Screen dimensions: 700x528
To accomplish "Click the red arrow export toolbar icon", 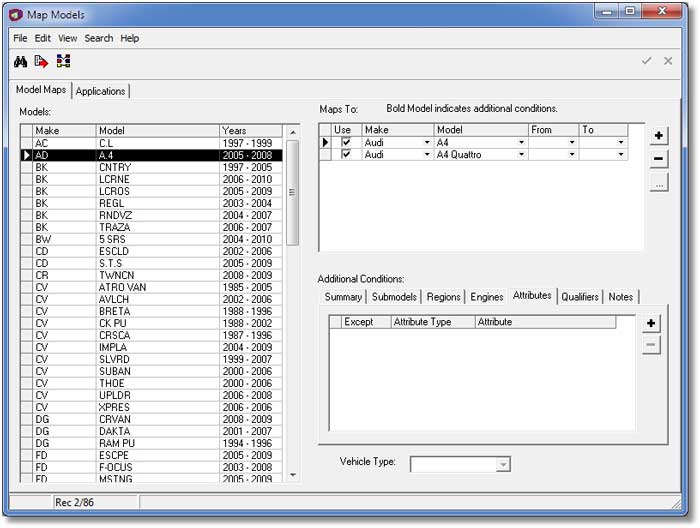I will click(41, 62).
